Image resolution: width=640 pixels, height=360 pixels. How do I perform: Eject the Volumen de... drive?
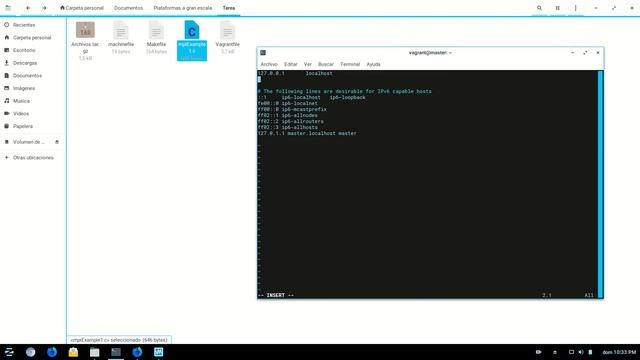point(57,142)
